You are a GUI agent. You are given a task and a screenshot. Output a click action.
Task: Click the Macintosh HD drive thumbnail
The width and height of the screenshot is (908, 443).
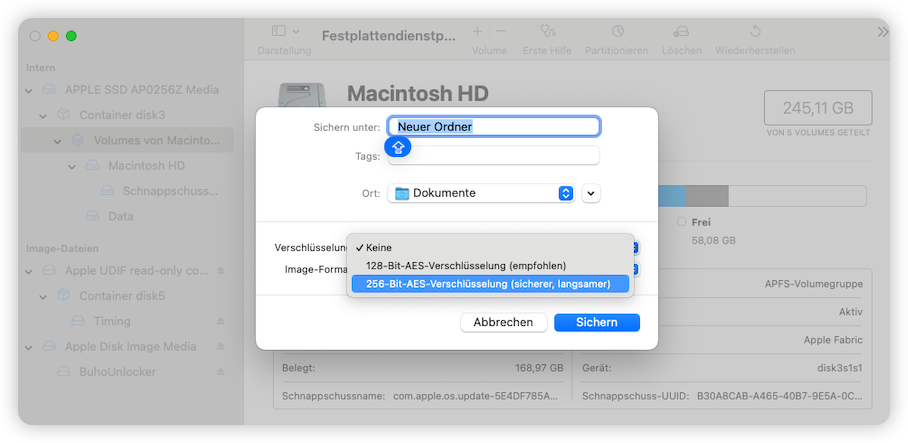pyautogui.click(x=301, y=96)
